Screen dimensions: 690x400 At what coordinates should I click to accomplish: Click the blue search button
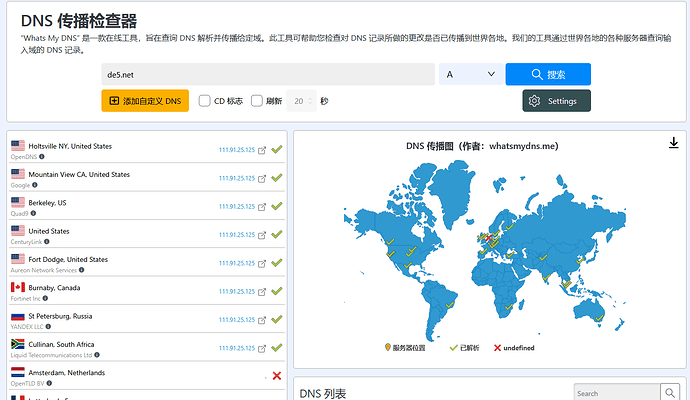tap(548, 74)
